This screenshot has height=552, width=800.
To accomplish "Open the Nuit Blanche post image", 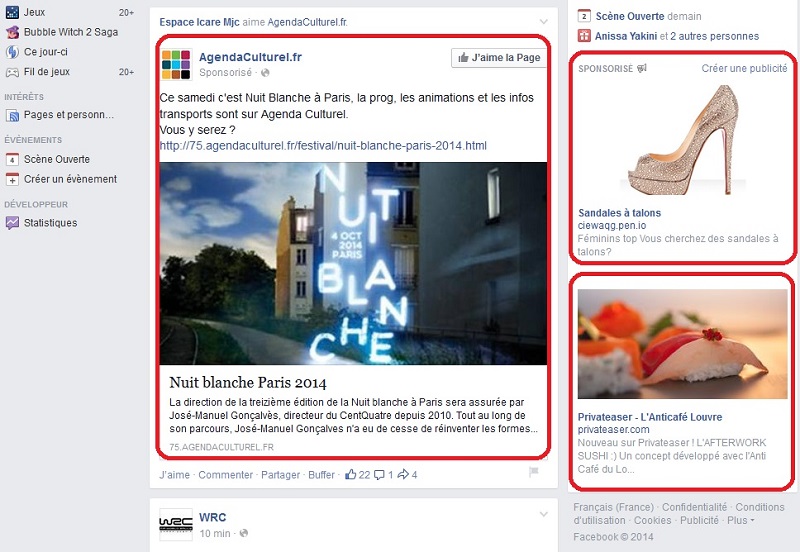I will point(353,263).
